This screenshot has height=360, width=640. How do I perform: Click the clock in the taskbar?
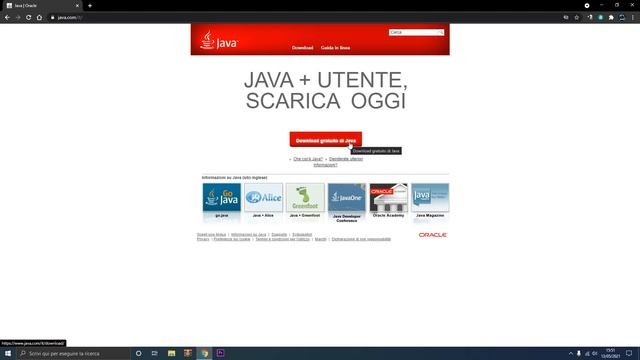610,353
